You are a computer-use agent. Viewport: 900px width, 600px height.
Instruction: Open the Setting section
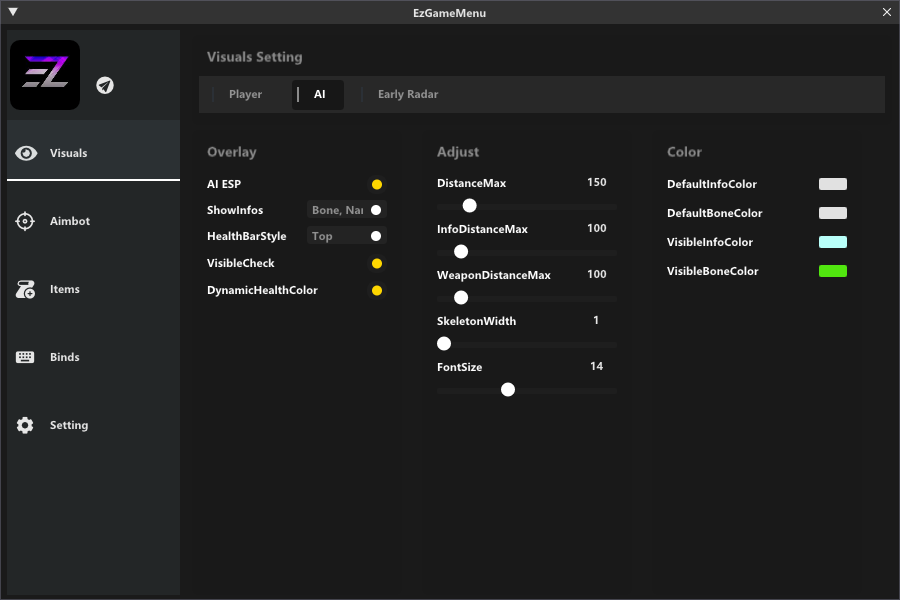(x=94, y=425)
